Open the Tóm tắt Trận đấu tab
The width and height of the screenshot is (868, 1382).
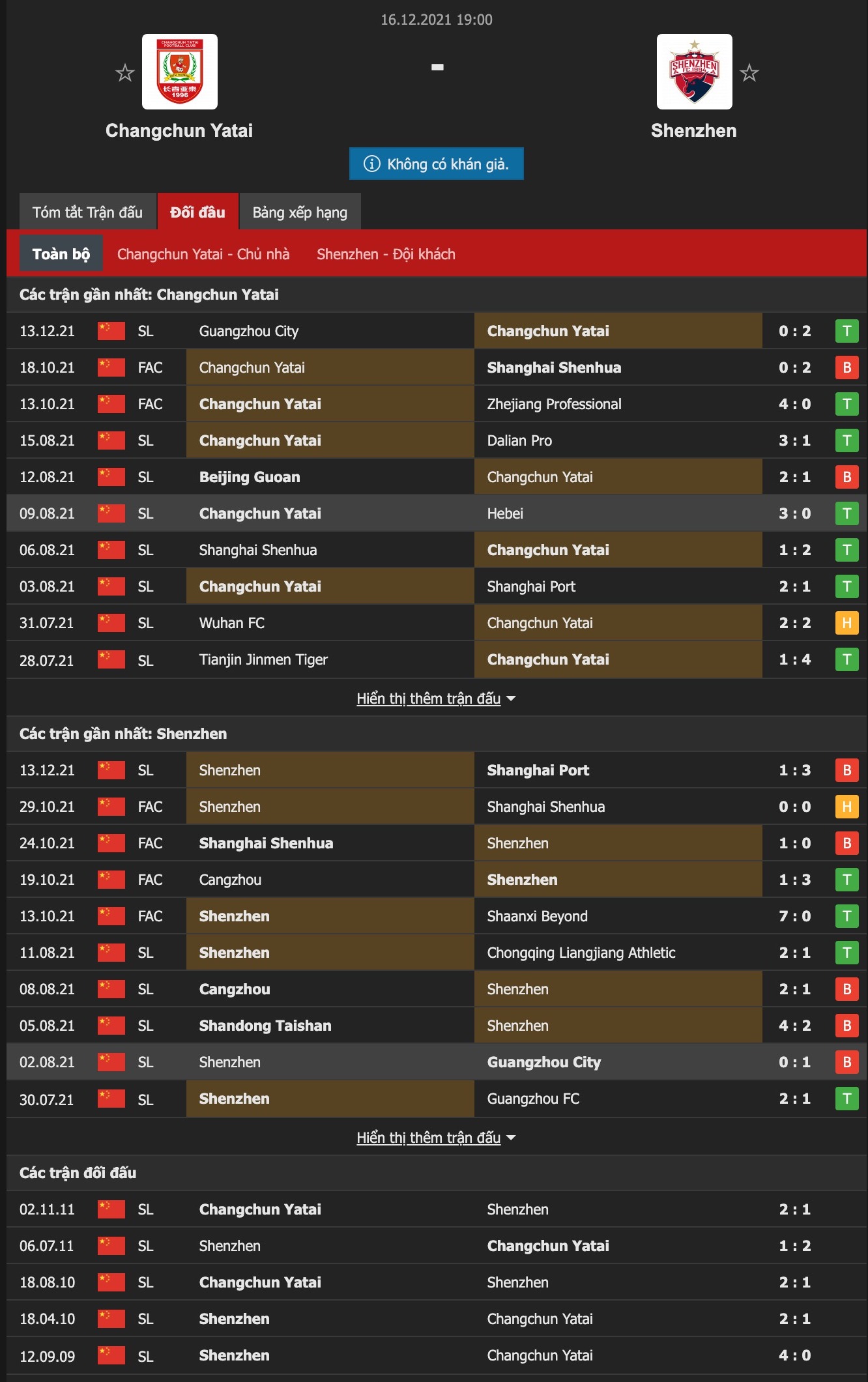pyautogui.click(x=87, y=212)
